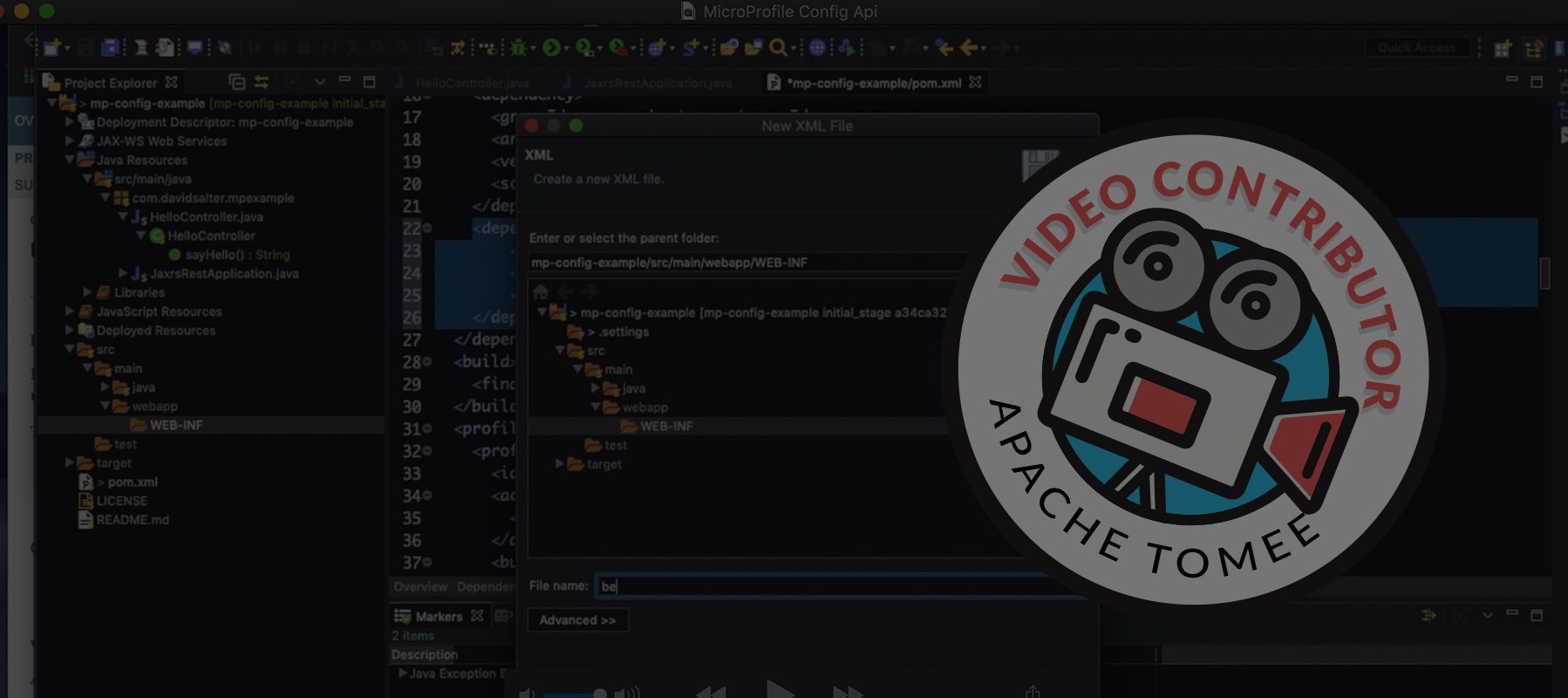Collapse Java Resources in Project Explorer
The width and height of the screenshot is (1568, 698).
pyautogui.click(x=70, y=160)
